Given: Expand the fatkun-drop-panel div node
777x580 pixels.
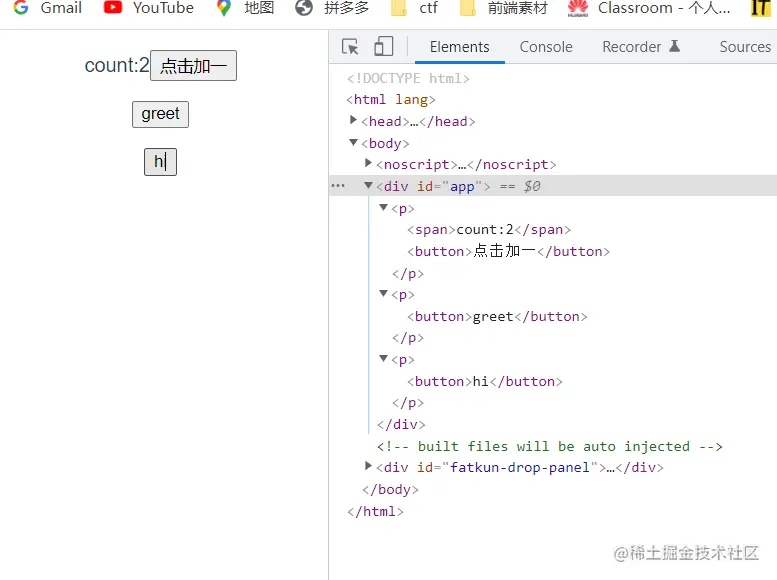Looking at the screenshot, I should (x=368, y=466).
